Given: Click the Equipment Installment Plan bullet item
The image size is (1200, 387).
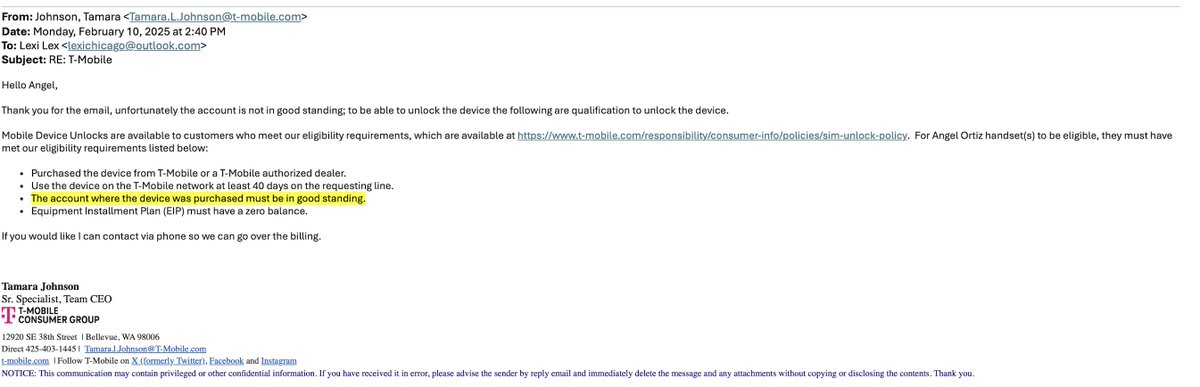Looking at the screenshot, I should (169, 211).
